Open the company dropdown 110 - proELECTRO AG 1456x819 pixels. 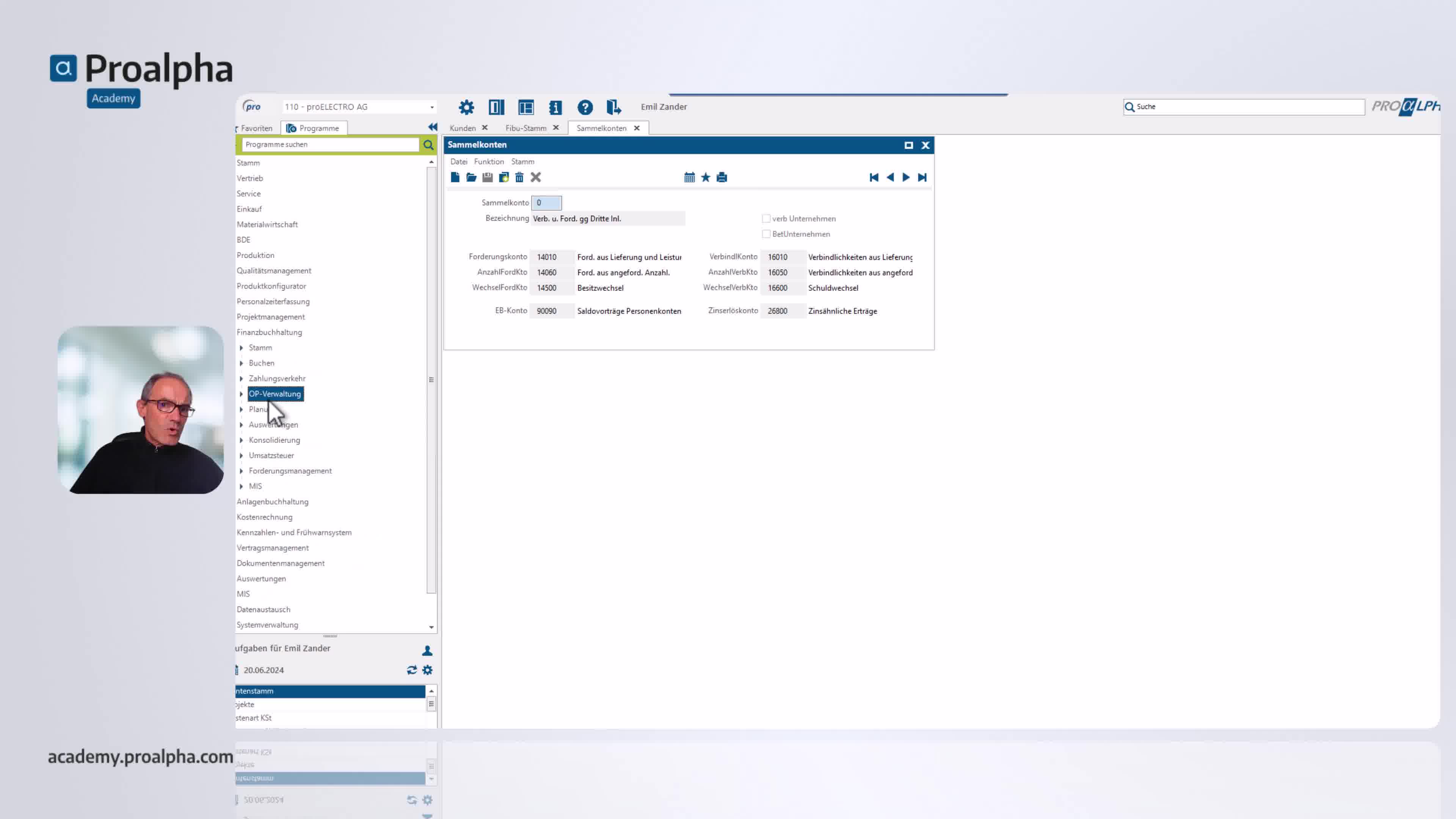coord(359,107)
